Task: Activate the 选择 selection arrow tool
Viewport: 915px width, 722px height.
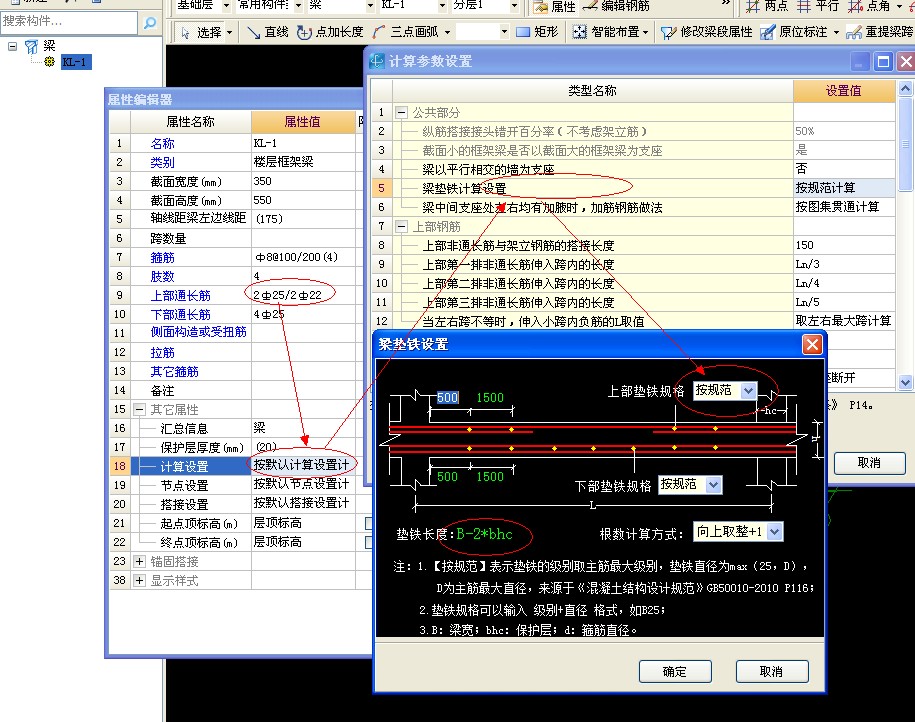Action: [x=200, y=32]
